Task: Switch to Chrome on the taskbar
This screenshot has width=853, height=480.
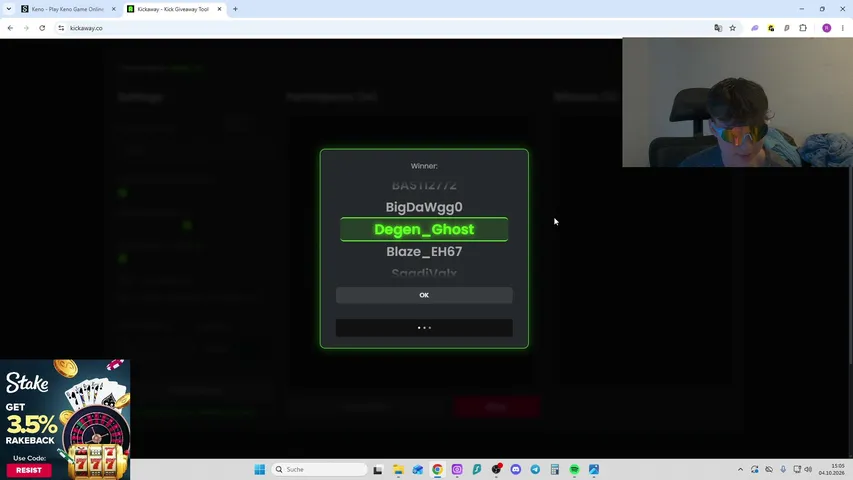Action: pos(437,469)
